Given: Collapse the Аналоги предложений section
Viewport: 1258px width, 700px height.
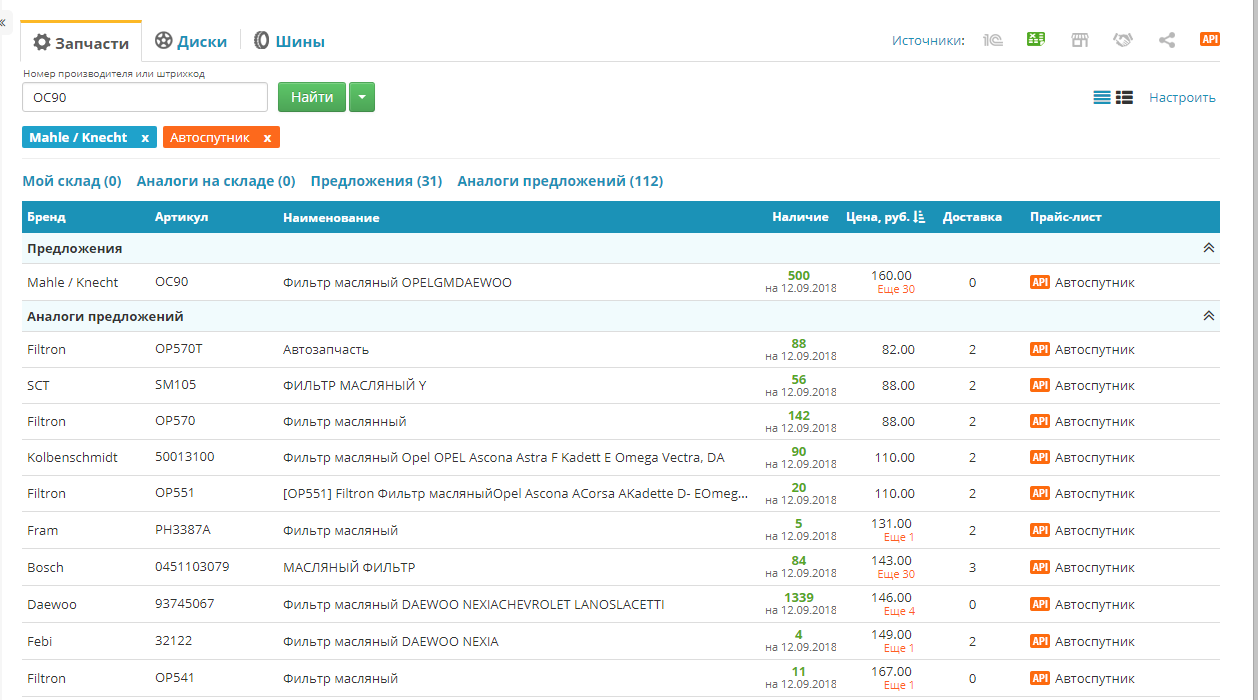Looking at the screenshot, I should [x=1208, y=316].
